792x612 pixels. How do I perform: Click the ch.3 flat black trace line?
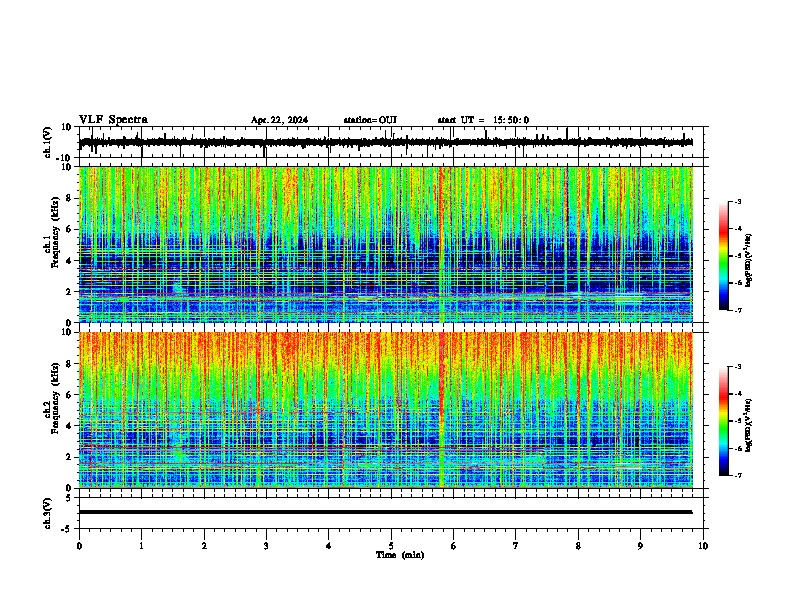tap(385, 512)
